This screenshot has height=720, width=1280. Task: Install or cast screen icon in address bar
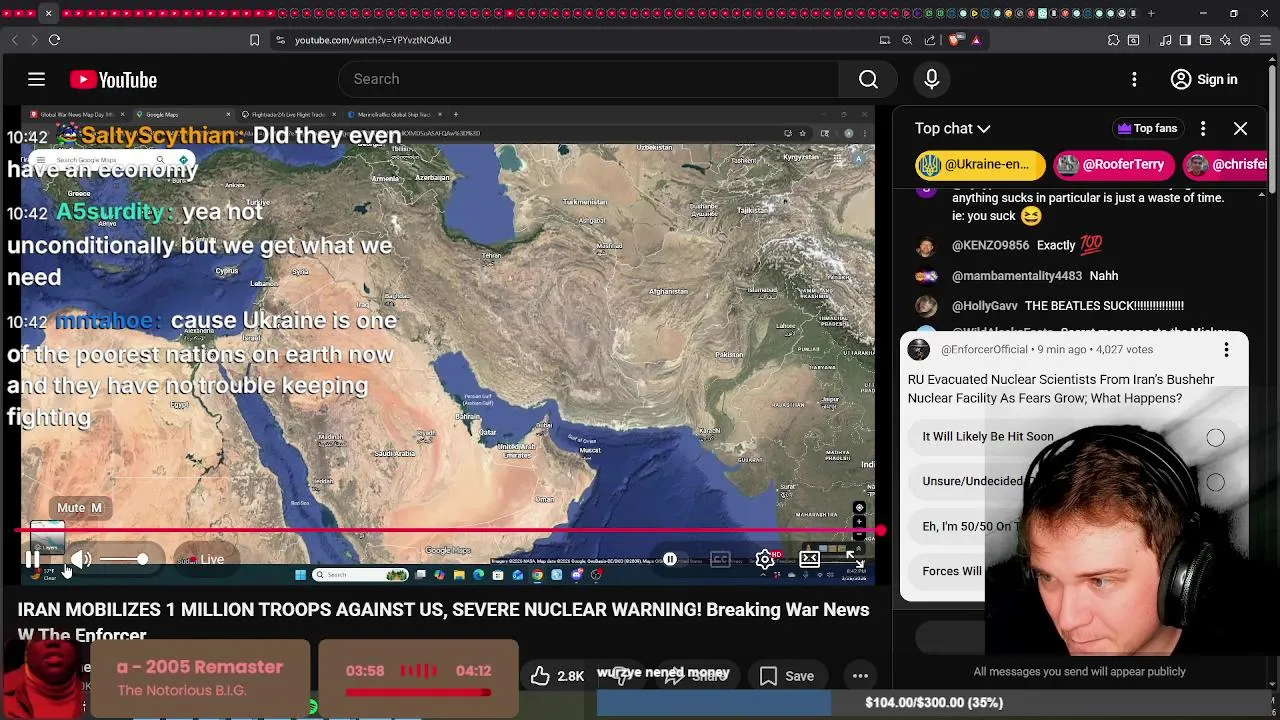[884, 40]
